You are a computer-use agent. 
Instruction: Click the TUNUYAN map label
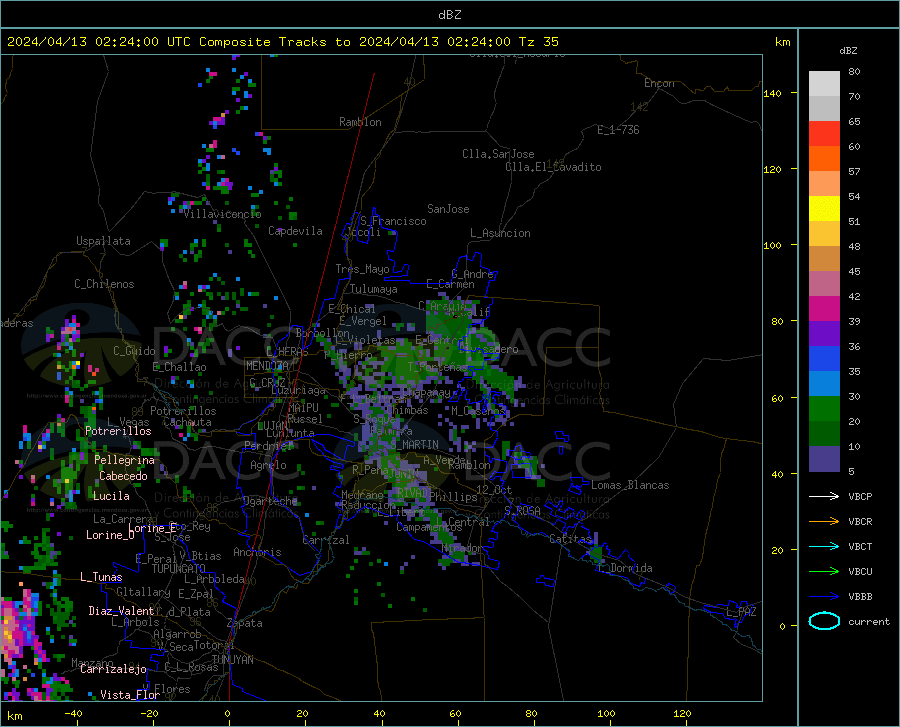[x=232, y=660]
